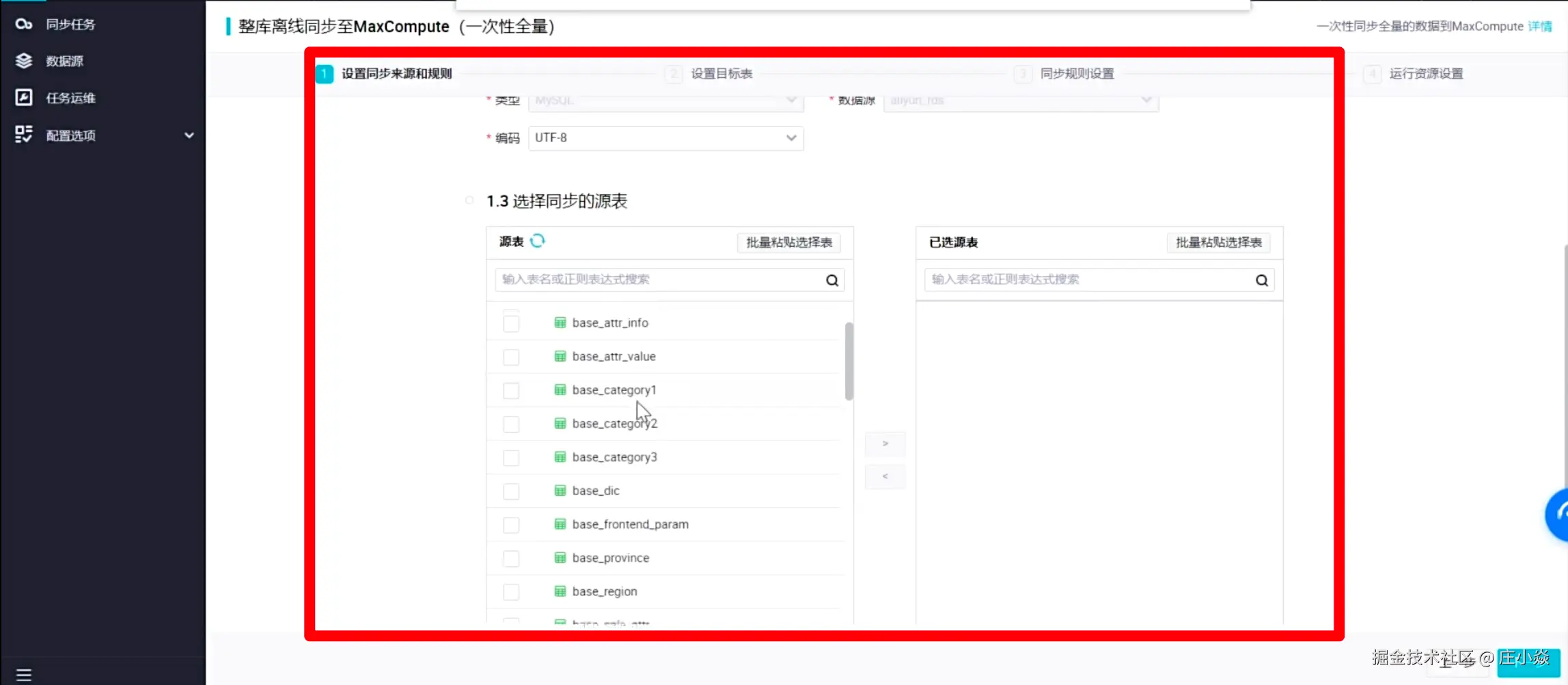Click the 源表 list scrollbar thumb
This screenshot has width=1568, height=685.
point(849,361)
